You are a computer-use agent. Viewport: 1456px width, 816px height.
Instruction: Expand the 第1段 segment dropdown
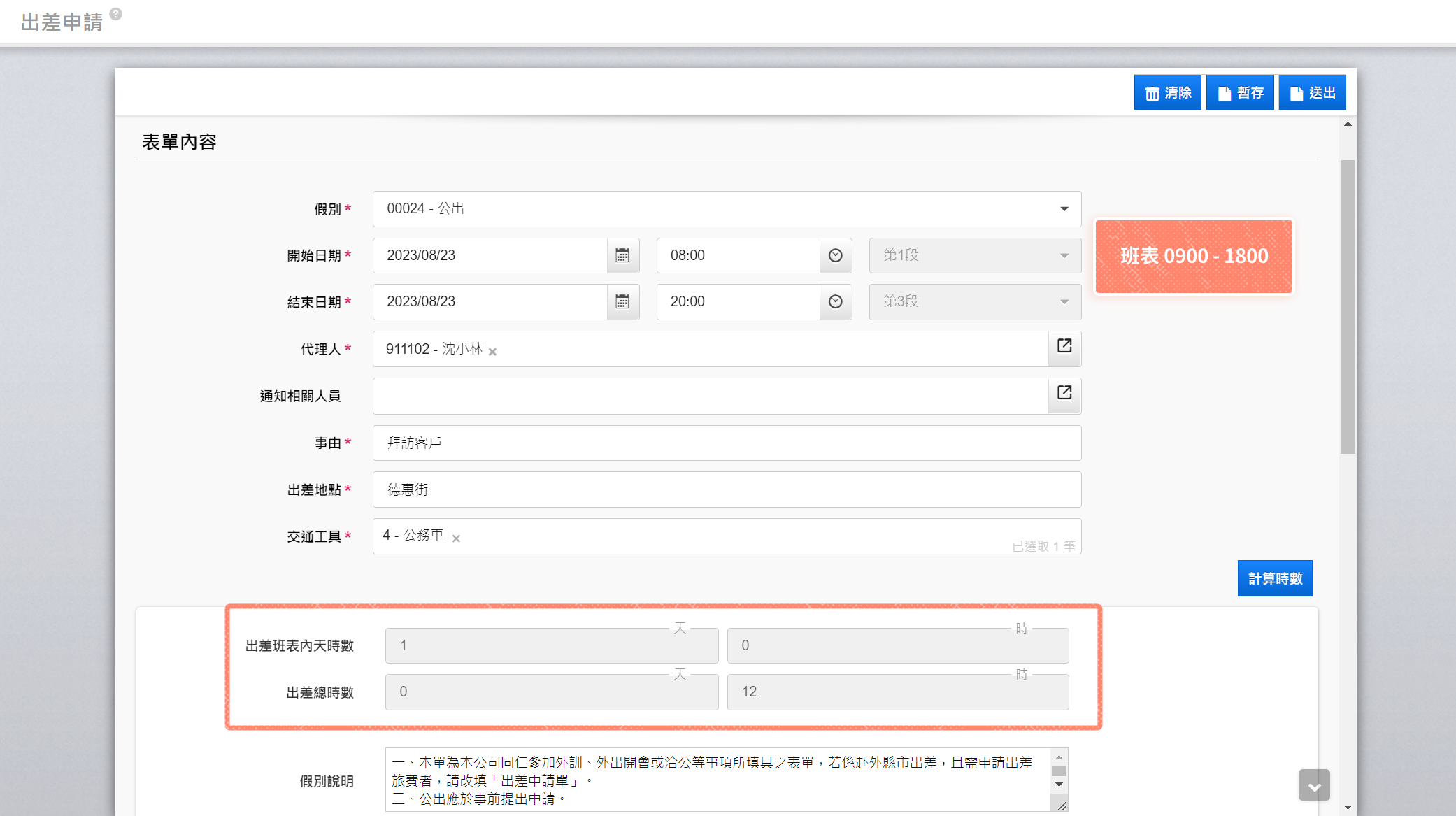coord(1064,256)
